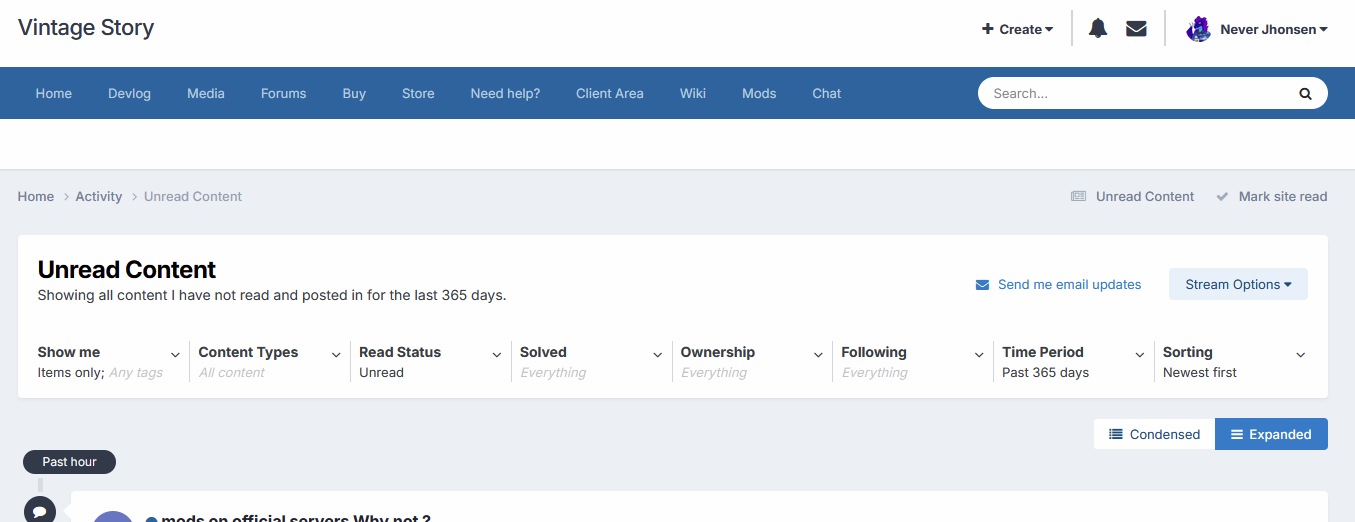Expand the Content Types filter
Viewport: 1355px width, 522px height.
click(x=269, y=361)
